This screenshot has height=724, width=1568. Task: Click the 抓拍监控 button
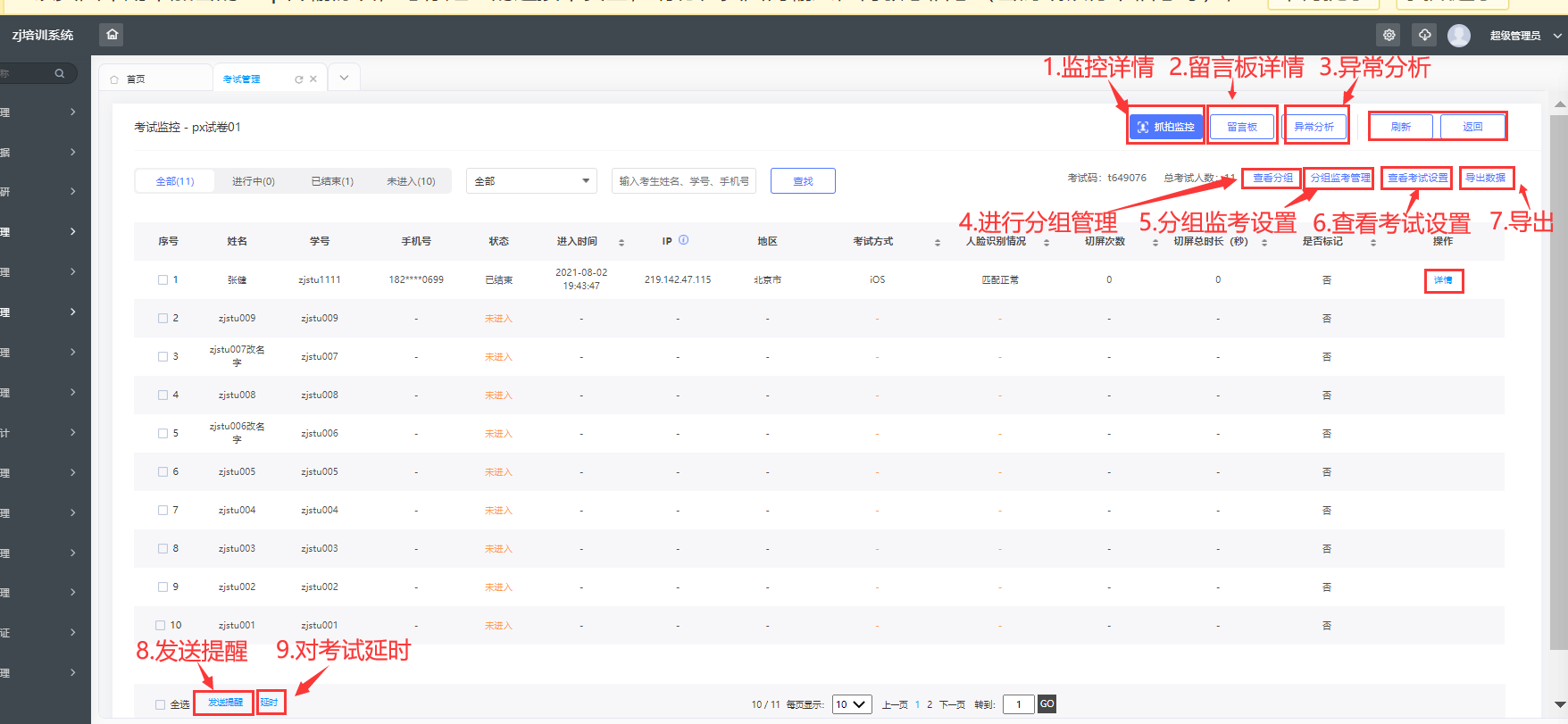[1166, 127]
